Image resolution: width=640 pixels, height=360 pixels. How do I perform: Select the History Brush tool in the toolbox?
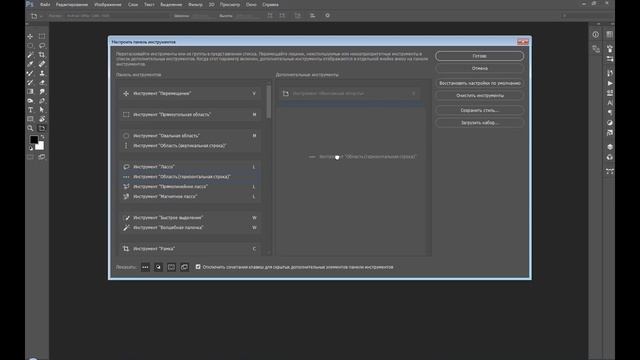click(x=30, y=82)
